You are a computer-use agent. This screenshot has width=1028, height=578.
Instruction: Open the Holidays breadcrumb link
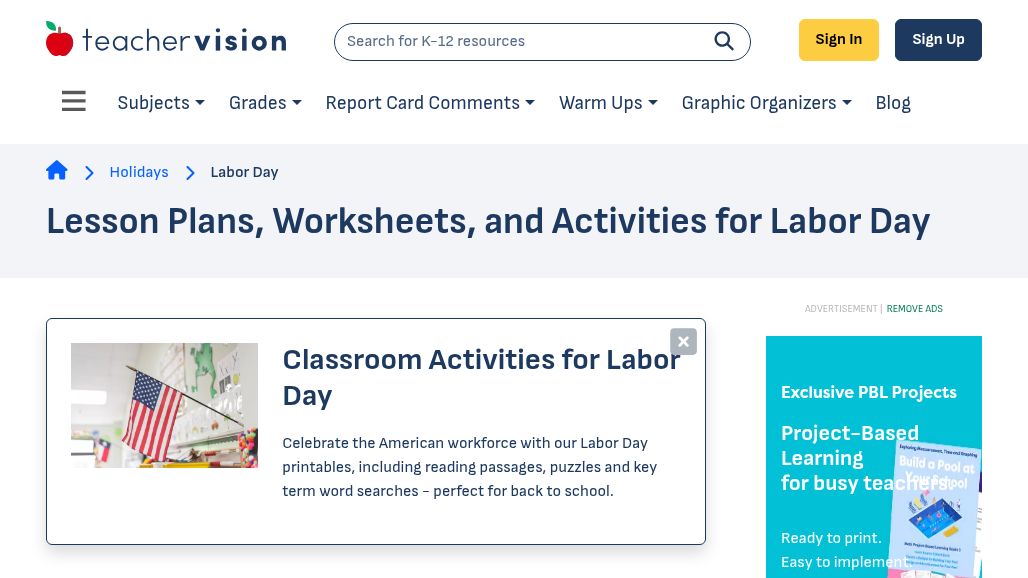[138, 172]
